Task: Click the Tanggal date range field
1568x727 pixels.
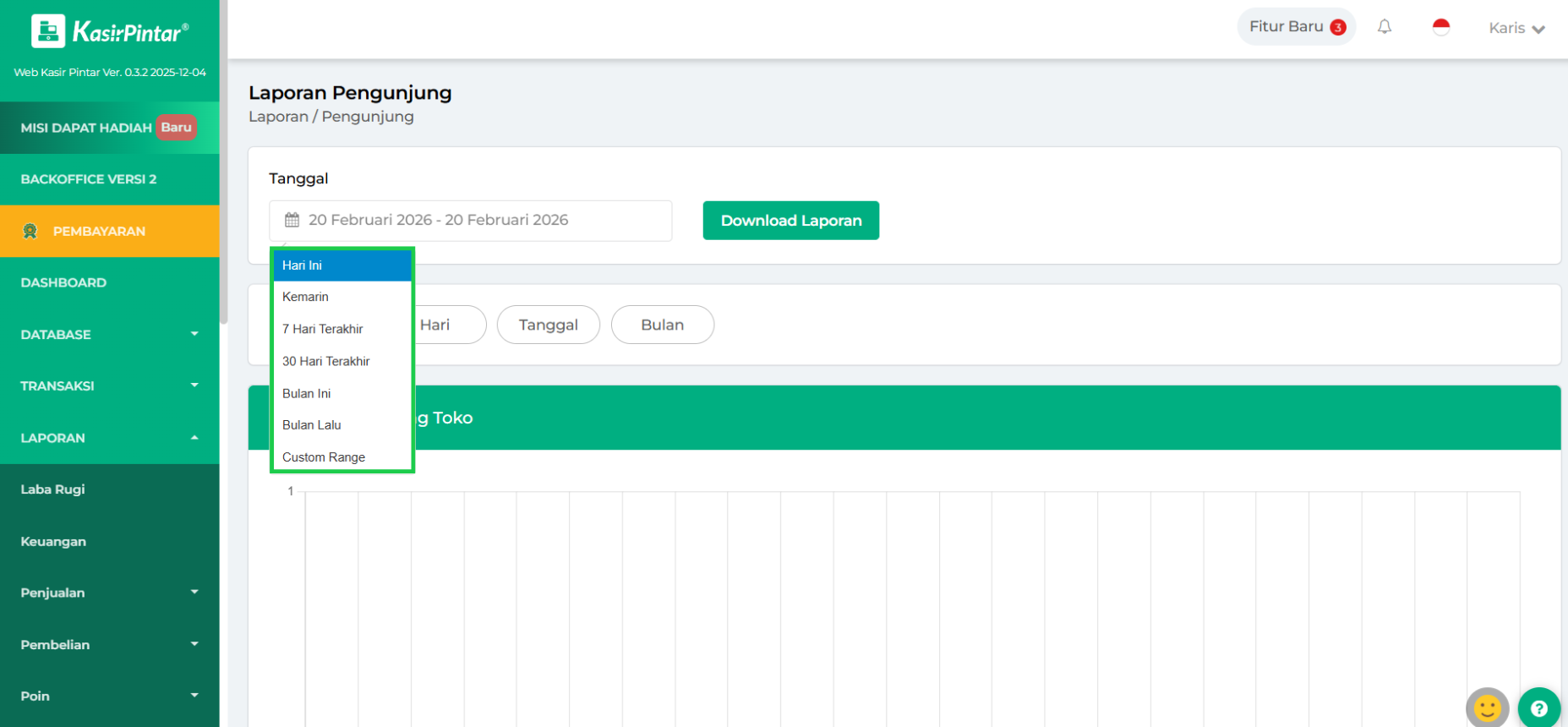Action: pyautogui.click(x=470, y=221)
